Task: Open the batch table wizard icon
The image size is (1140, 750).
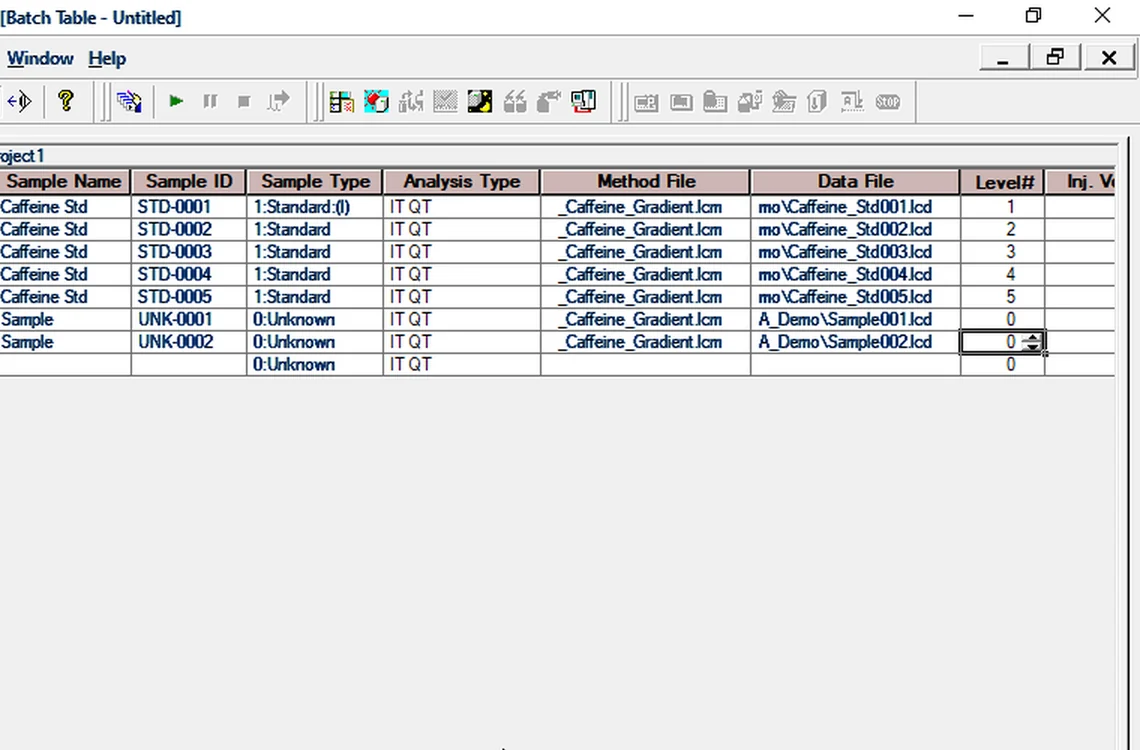Action: coord(129,101)
